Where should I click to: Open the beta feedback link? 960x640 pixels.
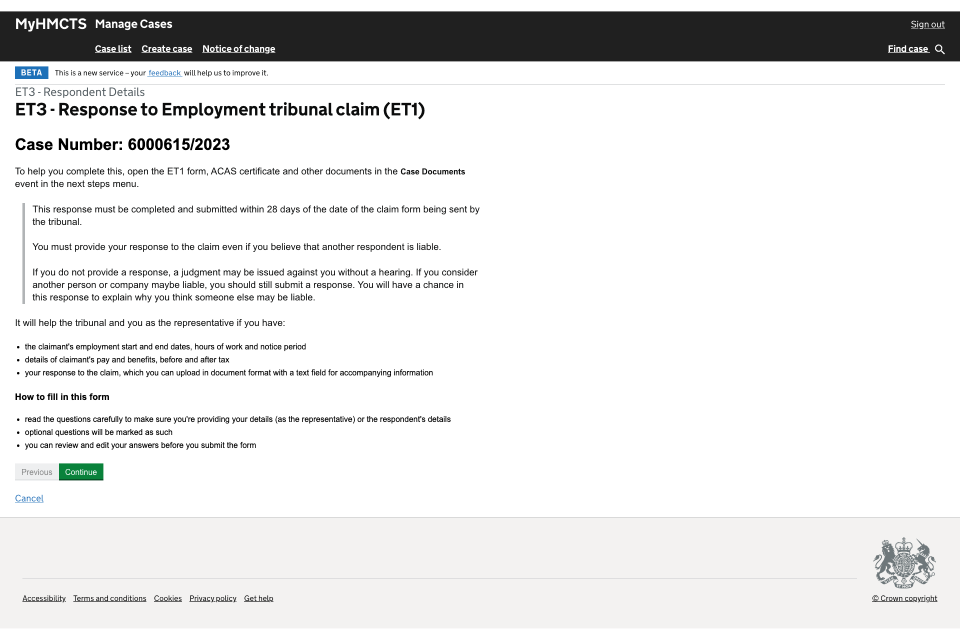165,73
